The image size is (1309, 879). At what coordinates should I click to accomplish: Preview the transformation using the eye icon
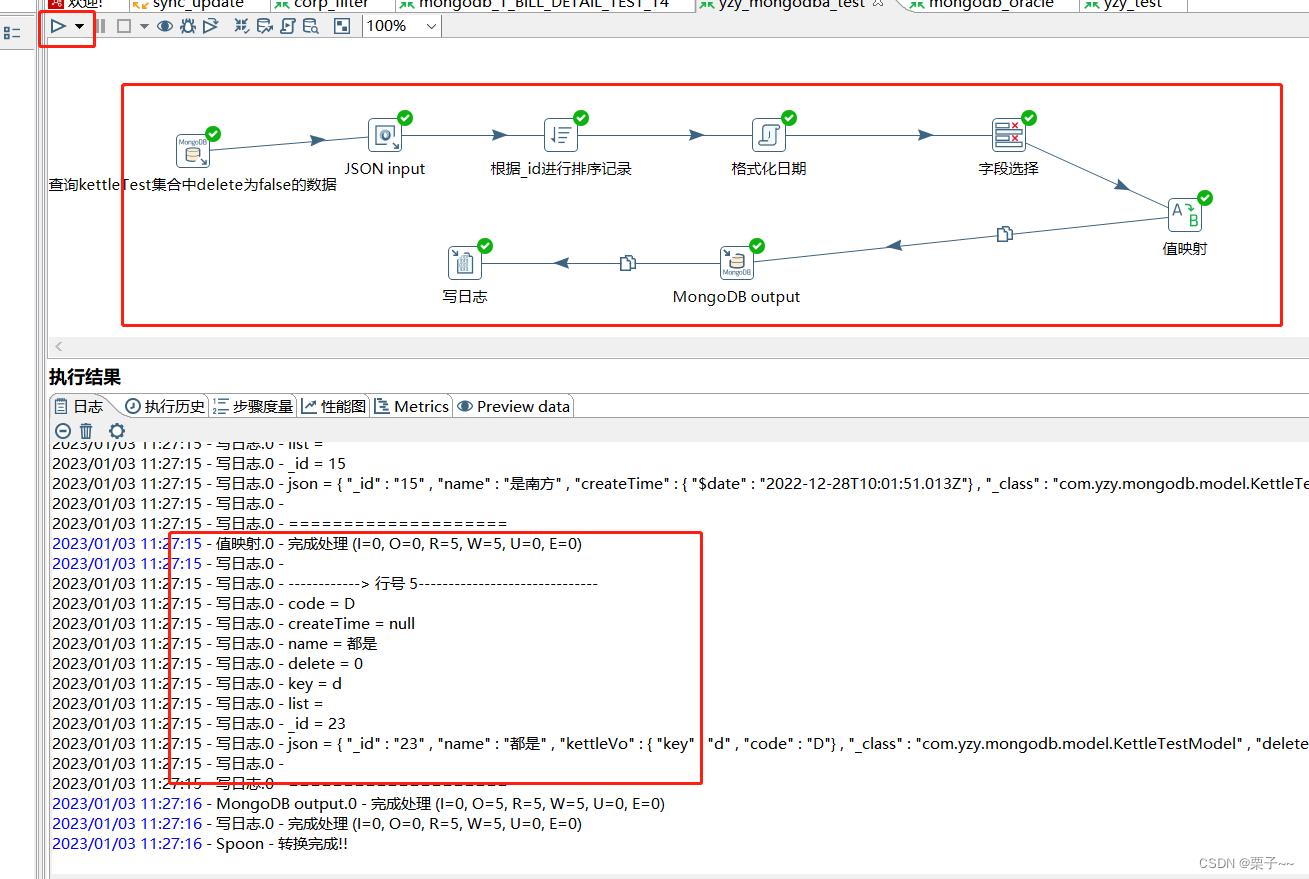[x=165, y=26]
